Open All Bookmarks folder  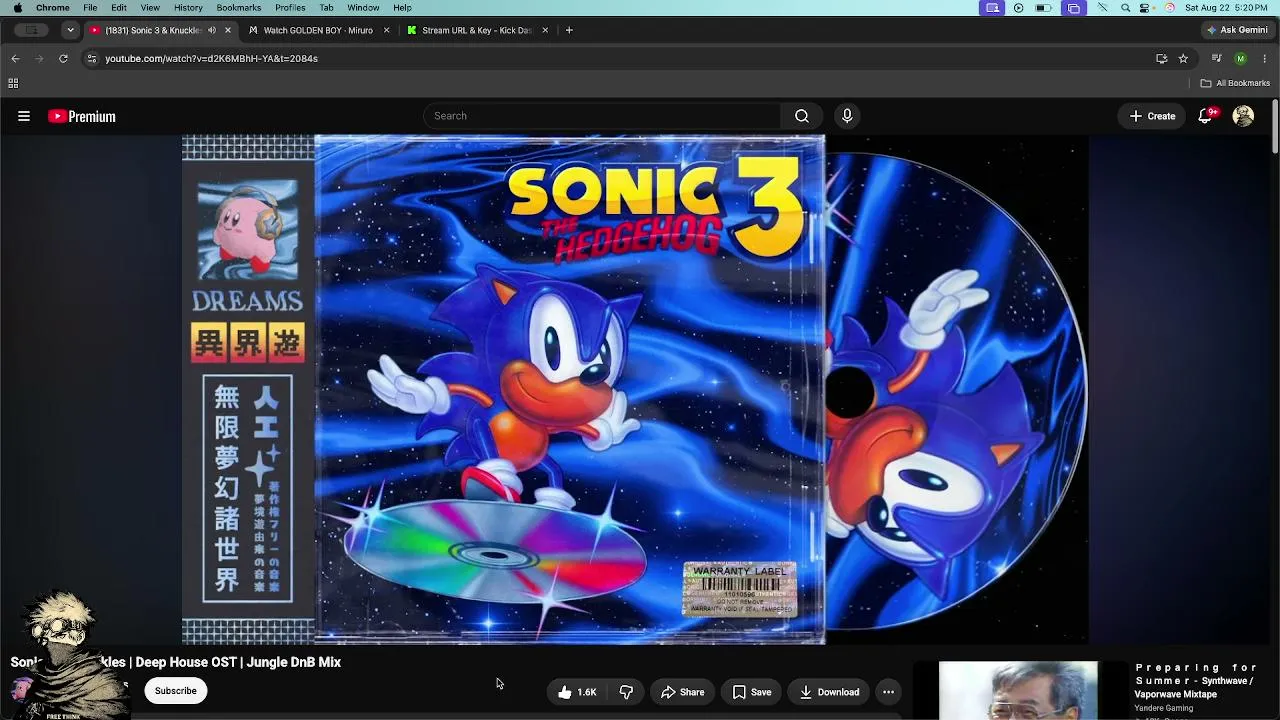coord(1235,83)
